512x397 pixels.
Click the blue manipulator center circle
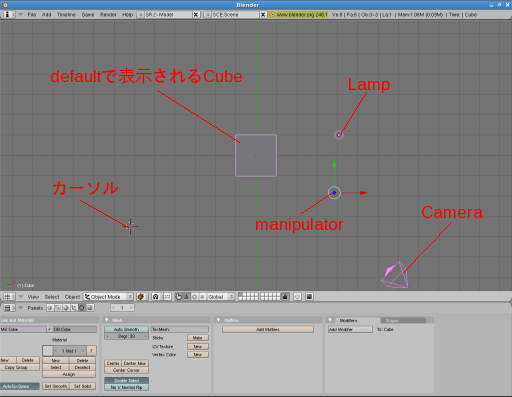[x=334, y=193]
